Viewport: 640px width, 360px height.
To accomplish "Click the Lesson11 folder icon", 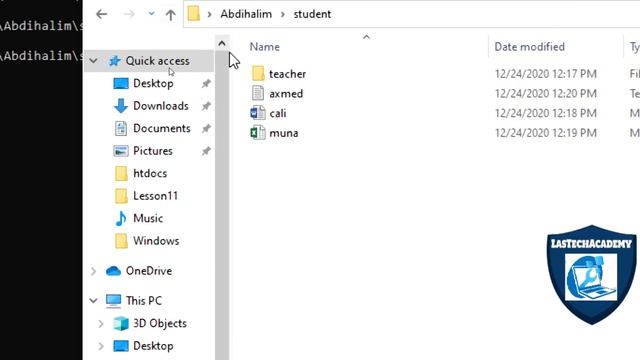I will point(121,196).
